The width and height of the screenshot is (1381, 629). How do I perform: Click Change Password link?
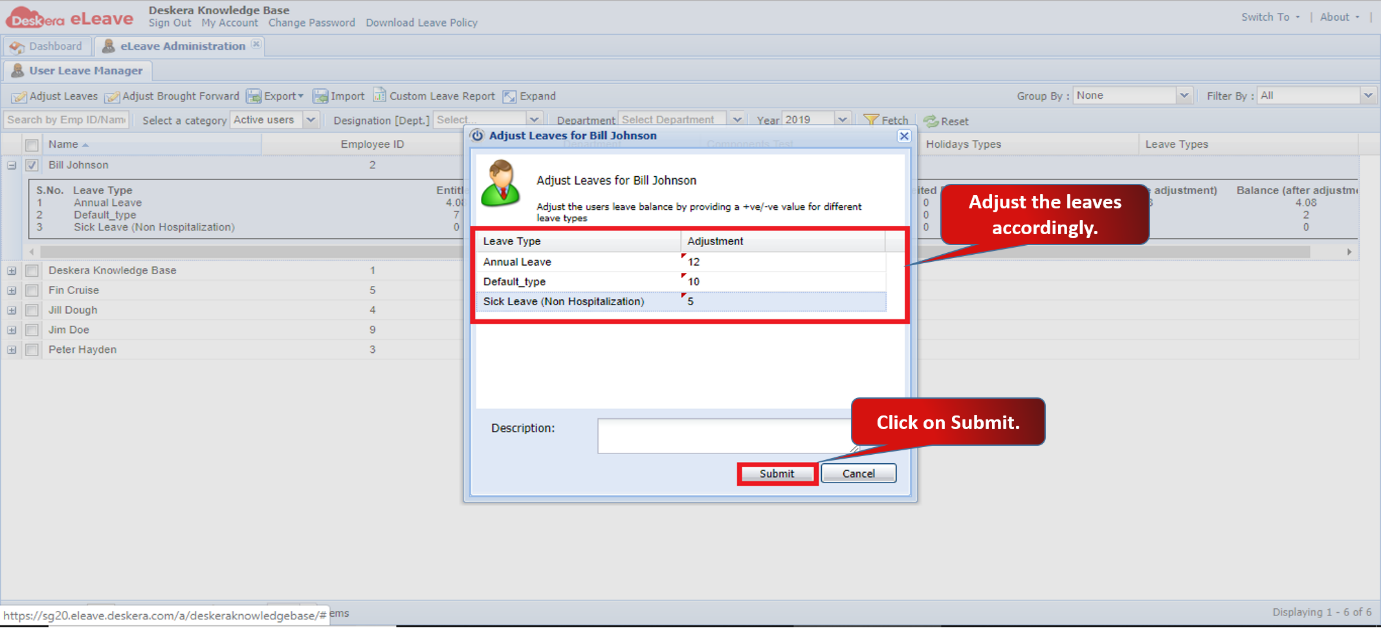tap(312, 23)
